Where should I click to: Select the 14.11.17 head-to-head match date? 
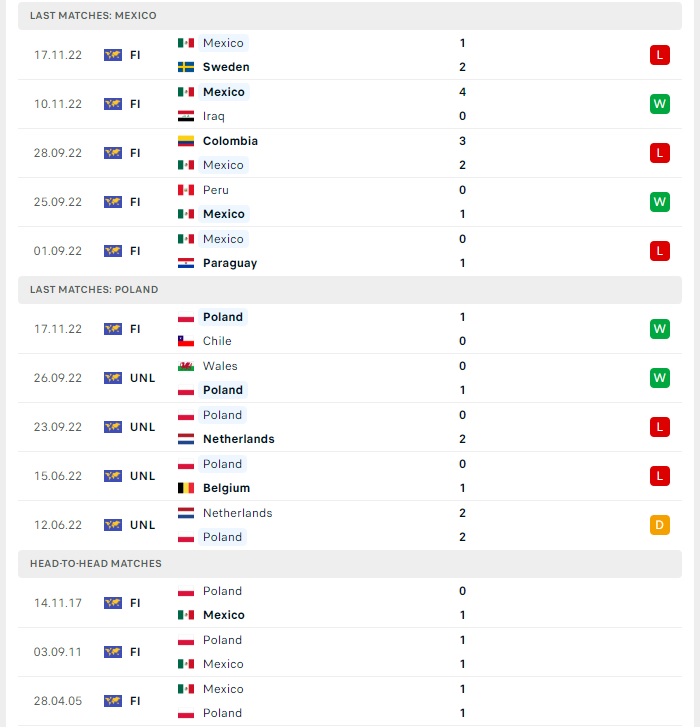click(58, 603)
